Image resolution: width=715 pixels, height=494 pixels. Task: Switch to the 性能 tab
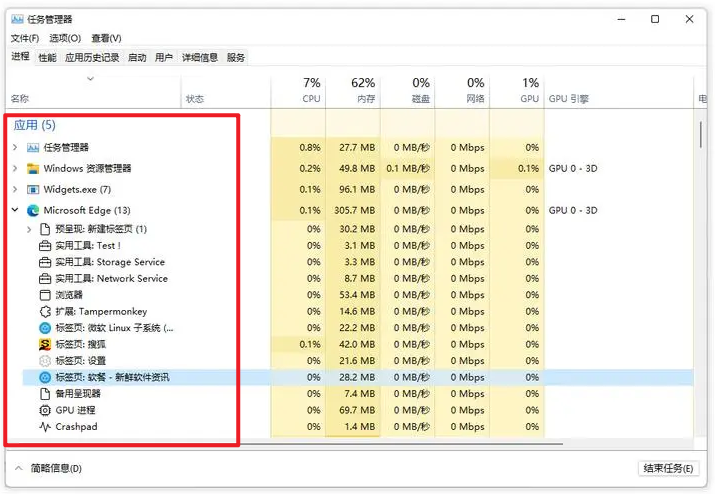click(x=47, y=57)
